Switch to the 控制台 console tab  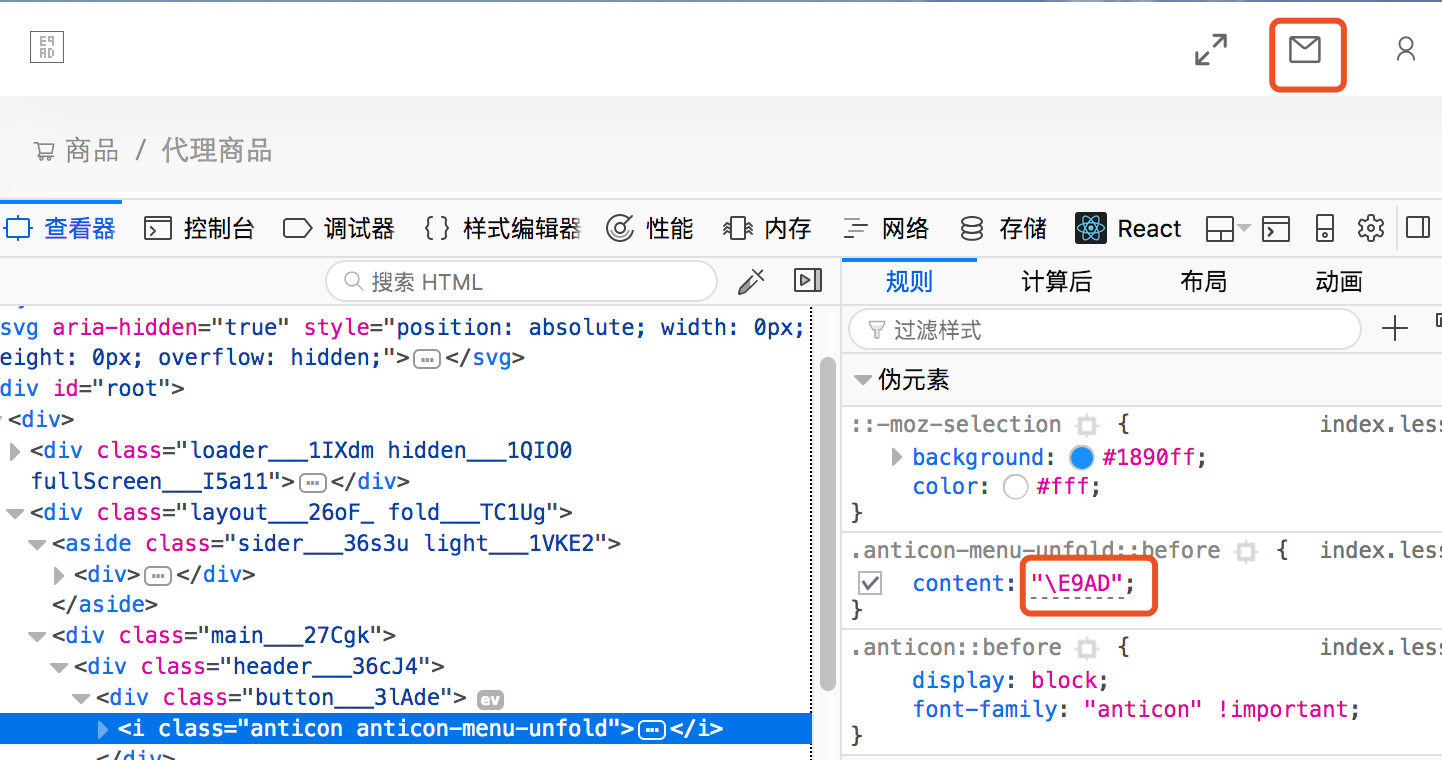(200, 229)
